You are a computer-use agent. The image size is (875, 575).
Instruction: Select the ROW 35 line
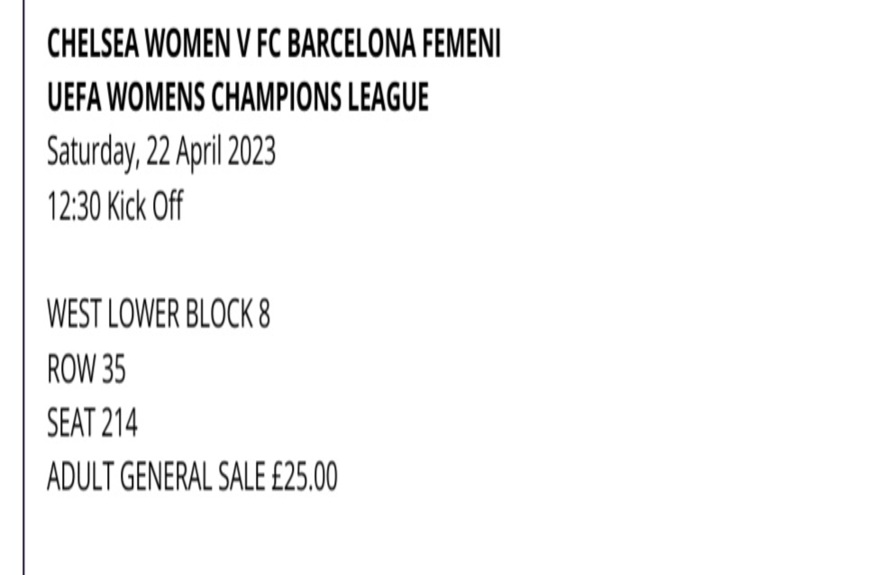[86, 369]
